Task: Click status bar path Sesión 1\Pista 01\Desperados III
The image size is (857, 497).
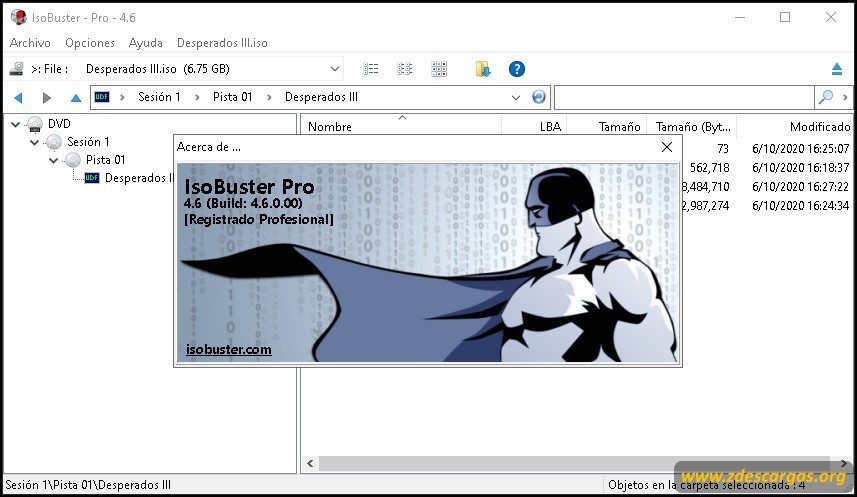Action: click(88, 485)
